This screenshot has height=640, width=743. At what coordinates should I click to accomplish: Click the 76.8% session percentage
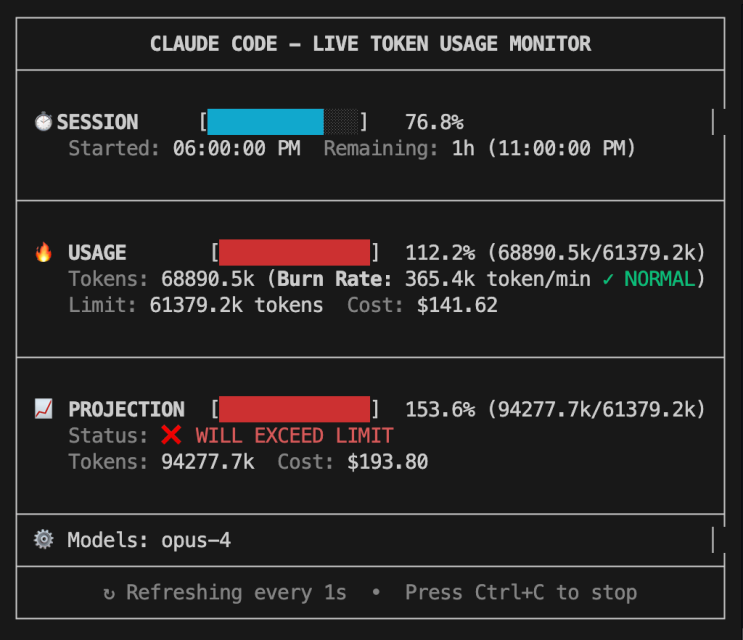(435, 122)
